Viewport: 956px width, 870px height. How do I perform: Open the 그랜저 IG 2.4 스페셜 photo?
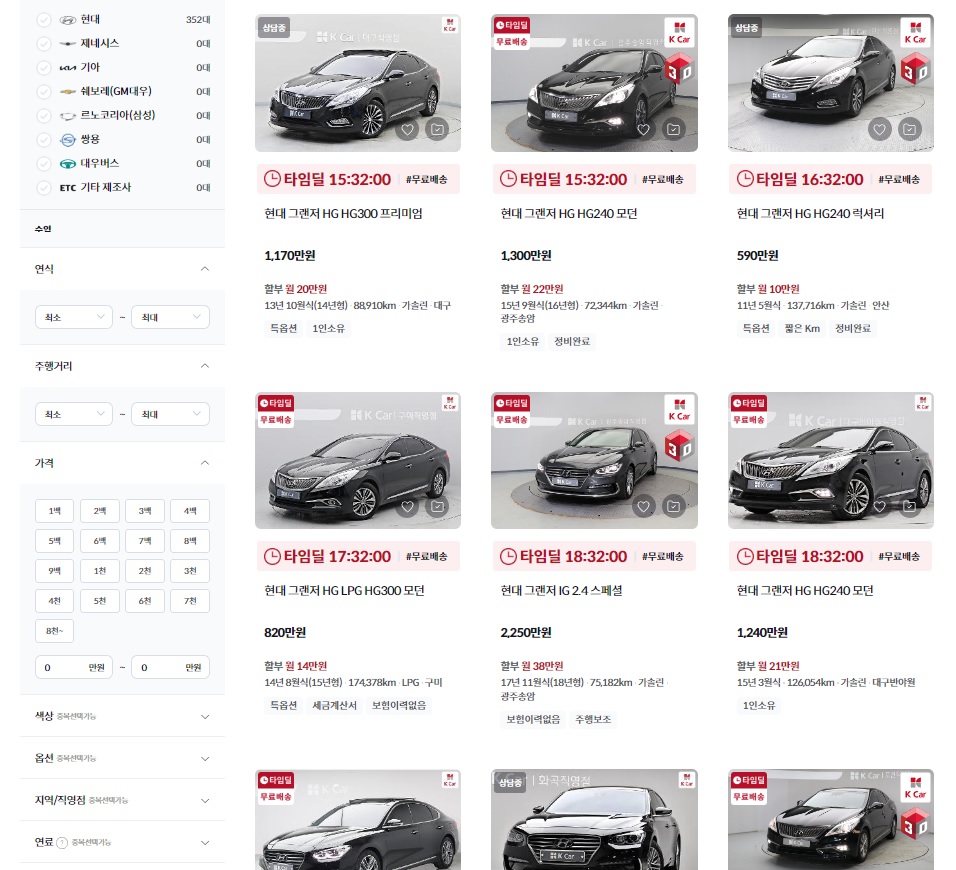click(594, 460)
